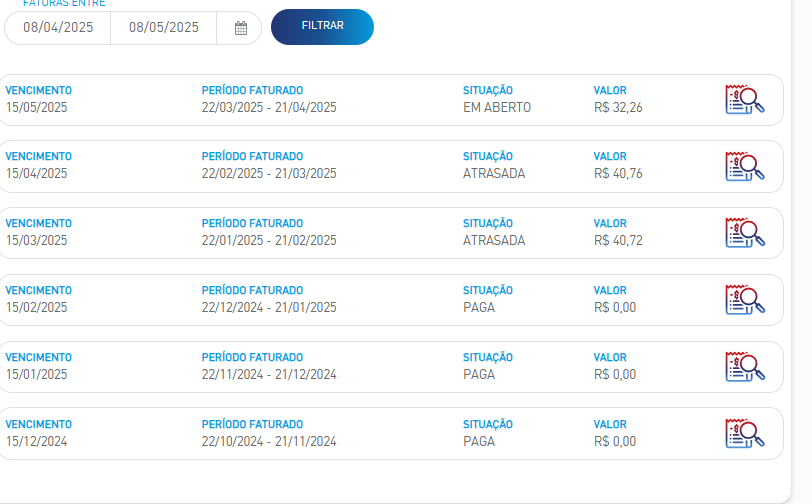Edit the end date field 08/05/2025
The height and width of the screenshot is (504, 812).
(164, 27)
